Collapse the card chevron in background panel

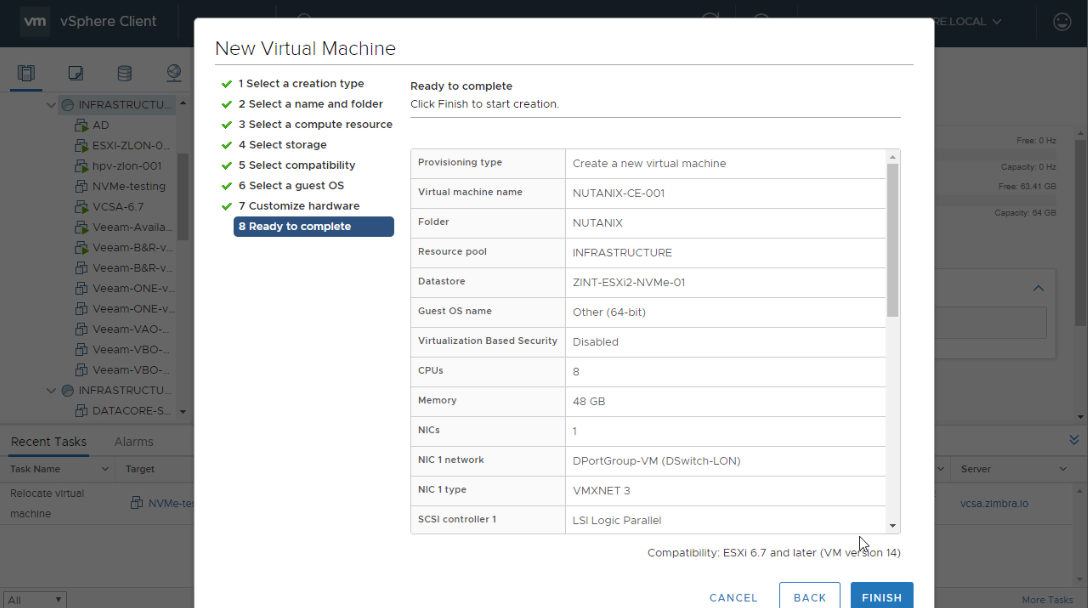coord(1038,288)
